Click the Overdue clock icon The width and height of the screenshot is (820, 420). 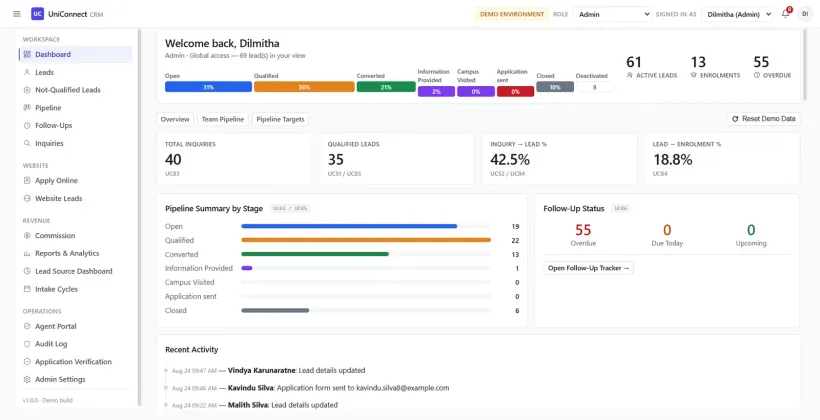(757, 75)
